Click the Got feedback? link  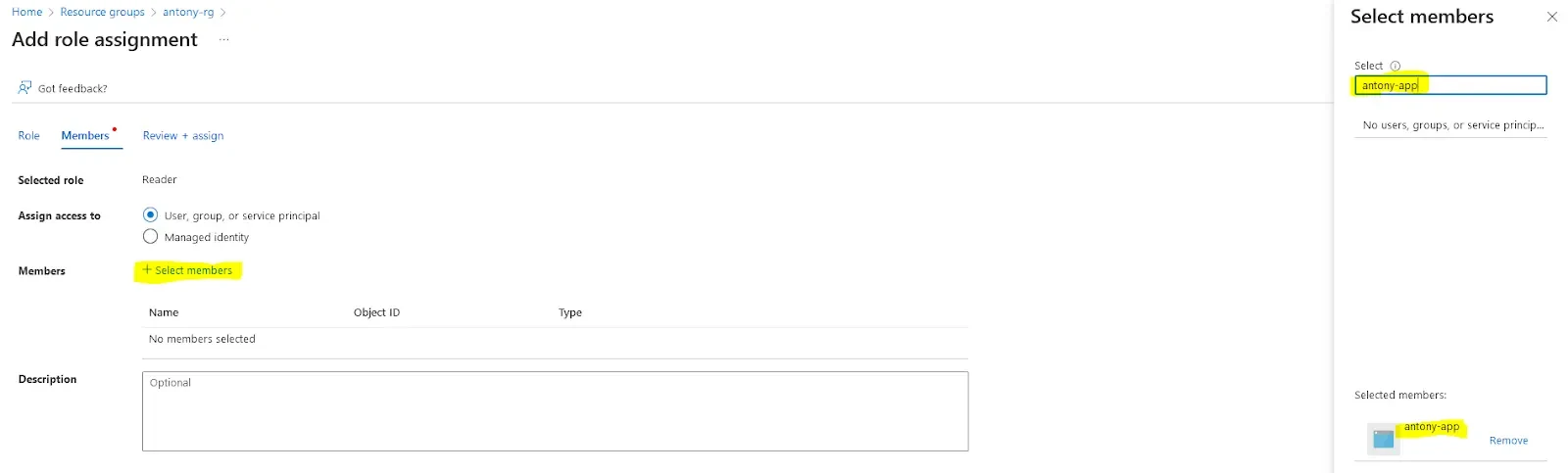point(73,89)
